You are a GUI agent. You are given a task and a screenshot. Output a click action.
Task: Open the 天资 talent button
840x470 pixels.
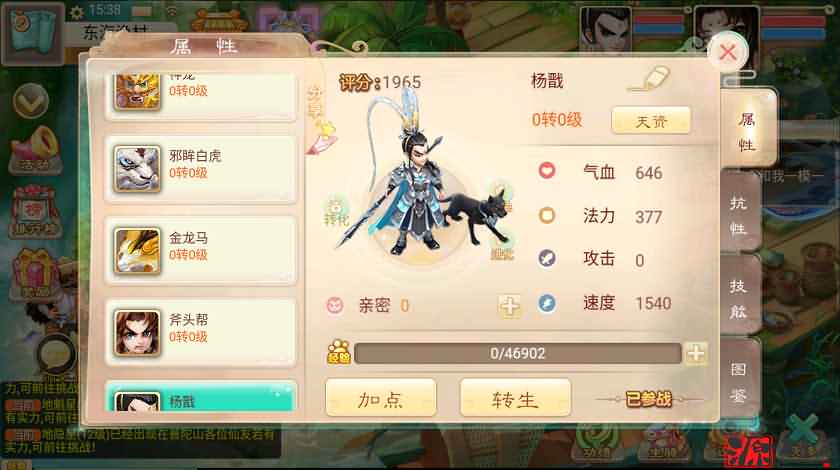651,121
